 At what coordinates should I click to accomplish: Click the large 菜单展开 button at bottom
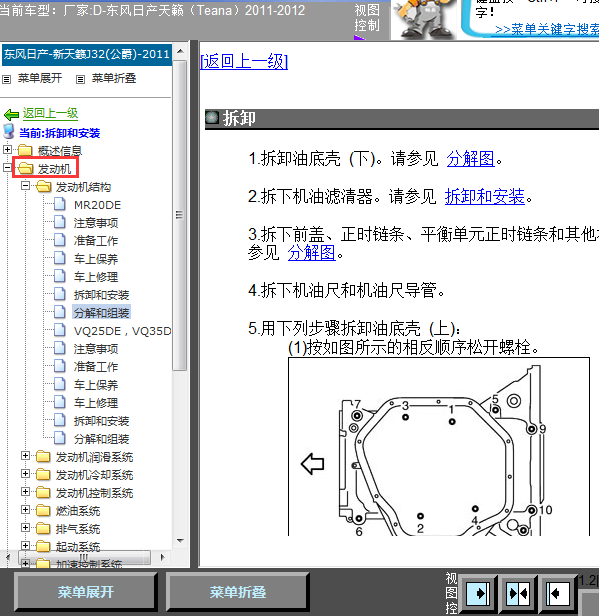pyautogui.click(x=86, y=592)
